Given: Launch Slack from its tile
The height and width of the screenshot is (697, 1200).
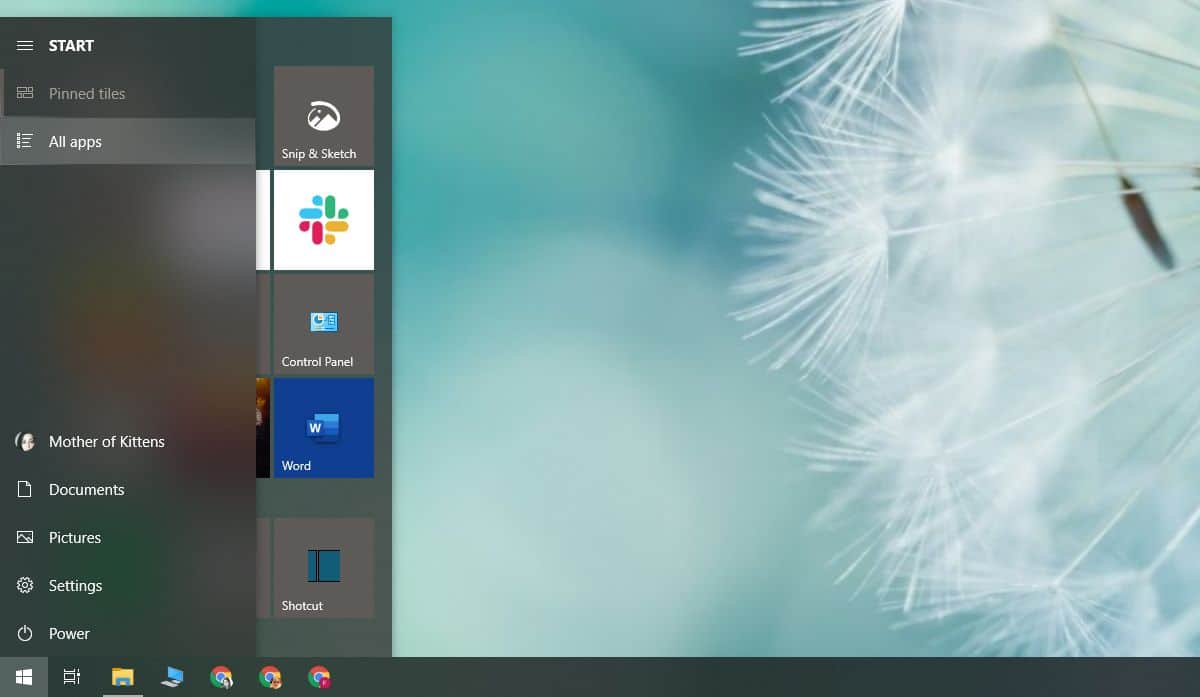Looking at the screenshot, I should coord(324,220).
